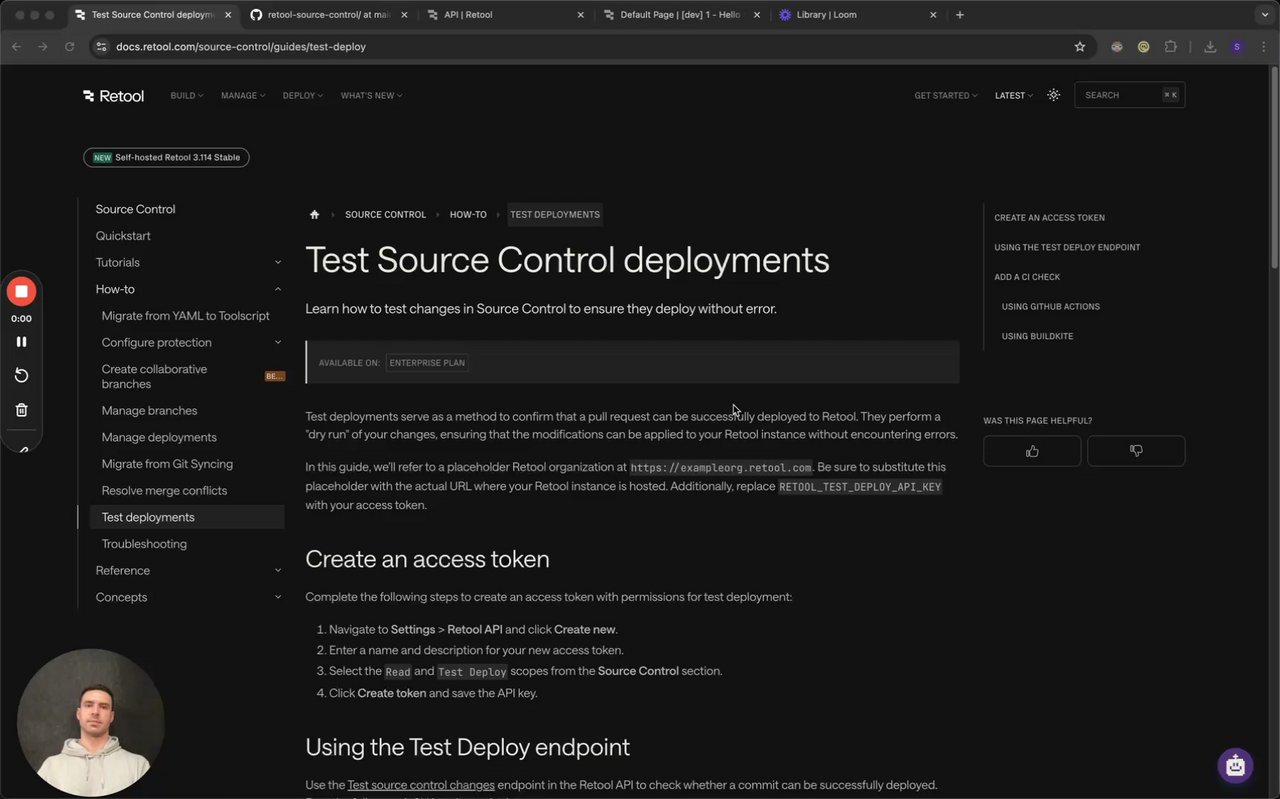Click the Retool logo

pyautogui.click(x=114, y=96)
